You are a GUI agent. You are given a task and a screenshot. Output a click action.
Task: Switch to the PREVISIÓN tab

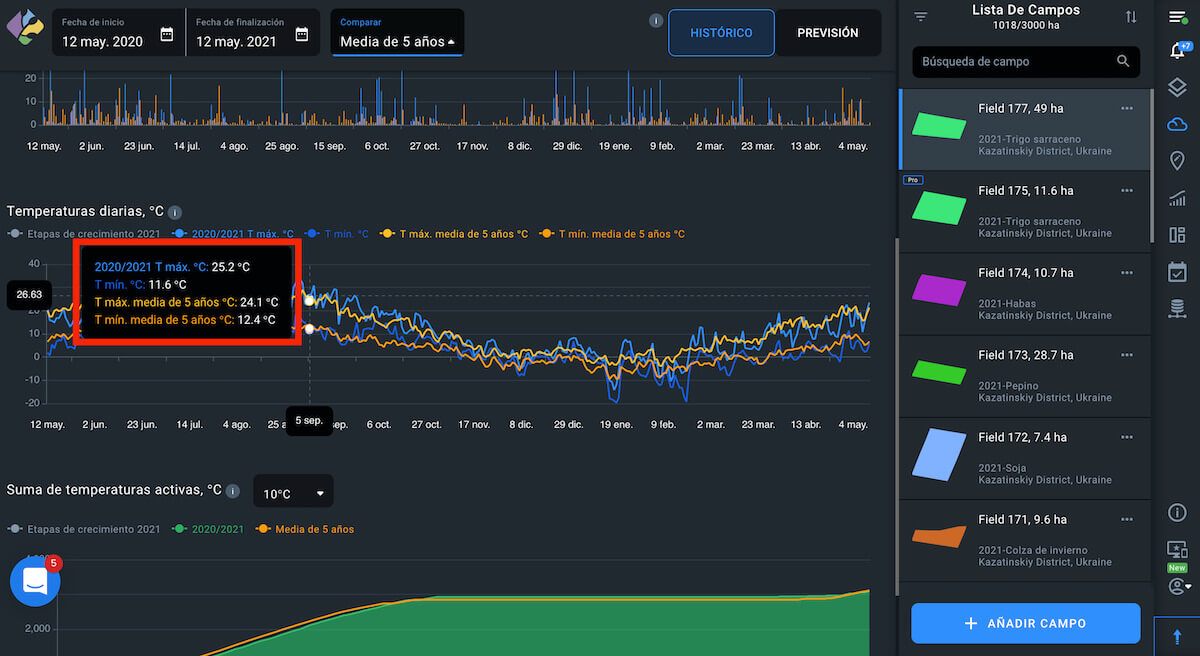(x=827, y=33)
